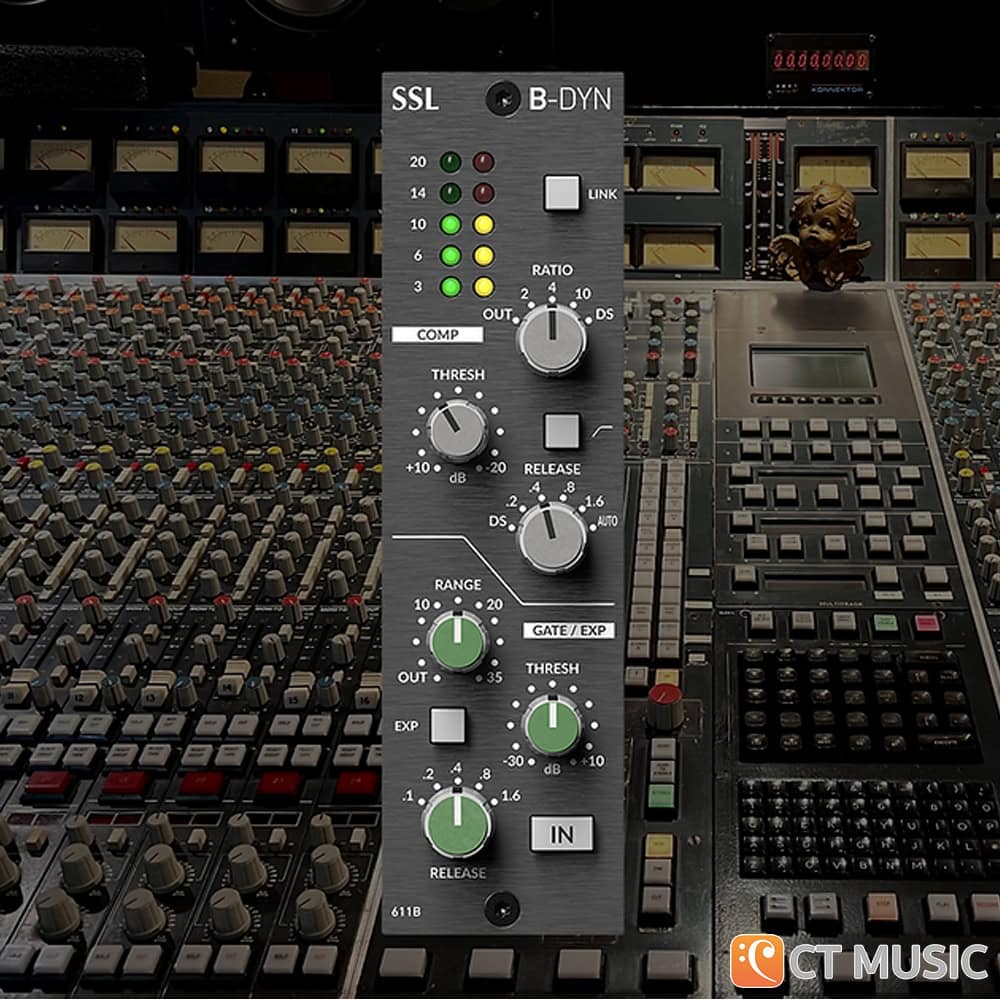1000x1000 pixels.
Task: Click the cherub figurine on the console
Action: [x=825, y=236]
